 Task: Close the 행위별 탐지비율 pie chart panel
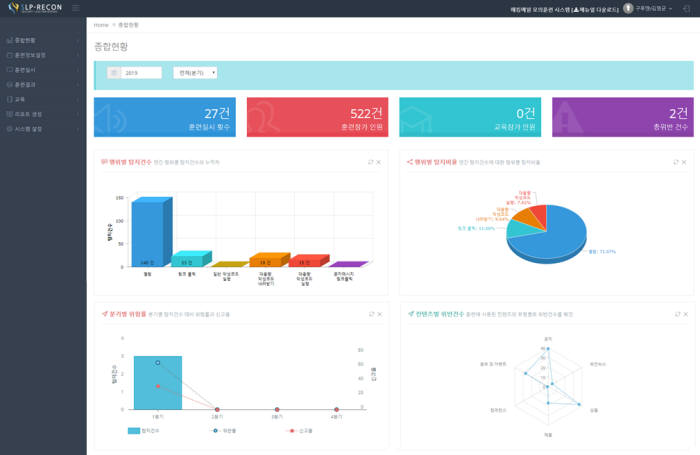(684, 162)
